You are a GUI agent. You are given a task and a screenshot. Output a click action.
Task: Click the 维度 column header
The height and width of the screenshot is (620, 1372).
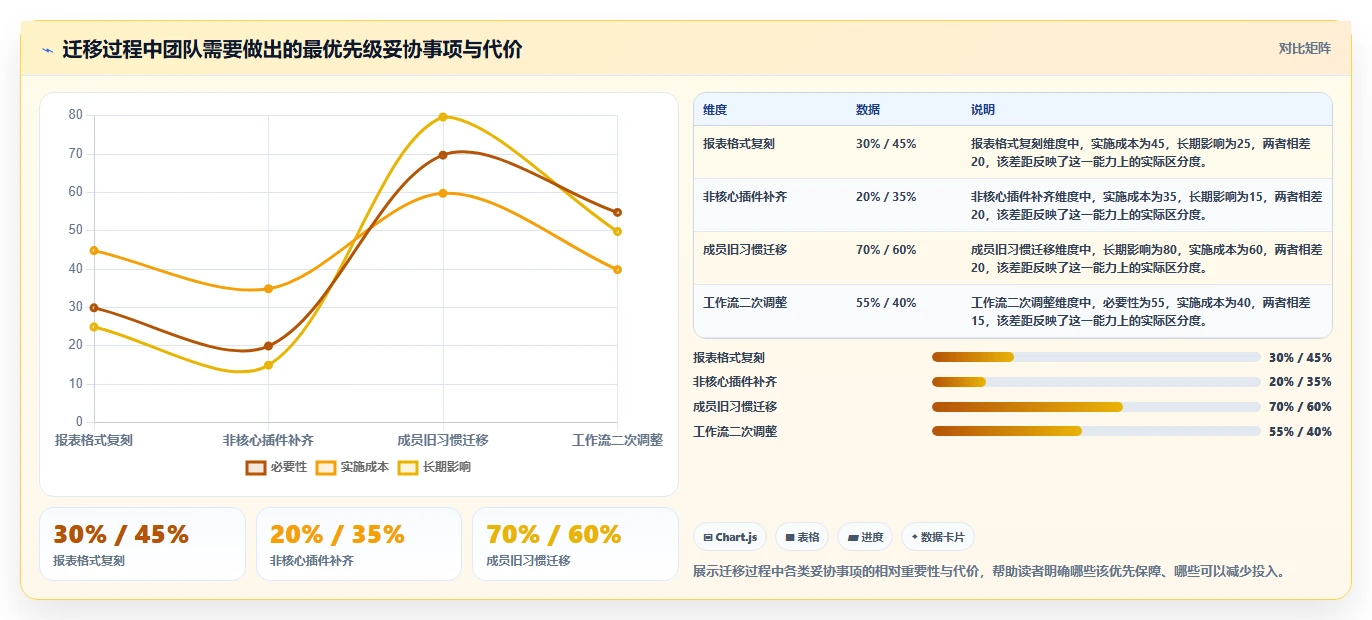click(x=715, y=110)
